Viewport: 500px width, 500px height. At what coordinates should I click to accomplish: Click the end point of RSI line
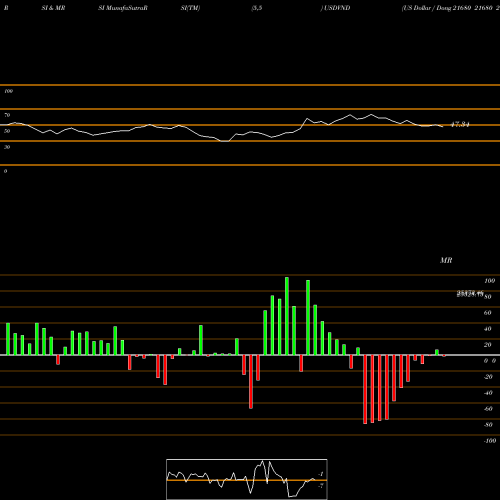(x=443, y=126)
